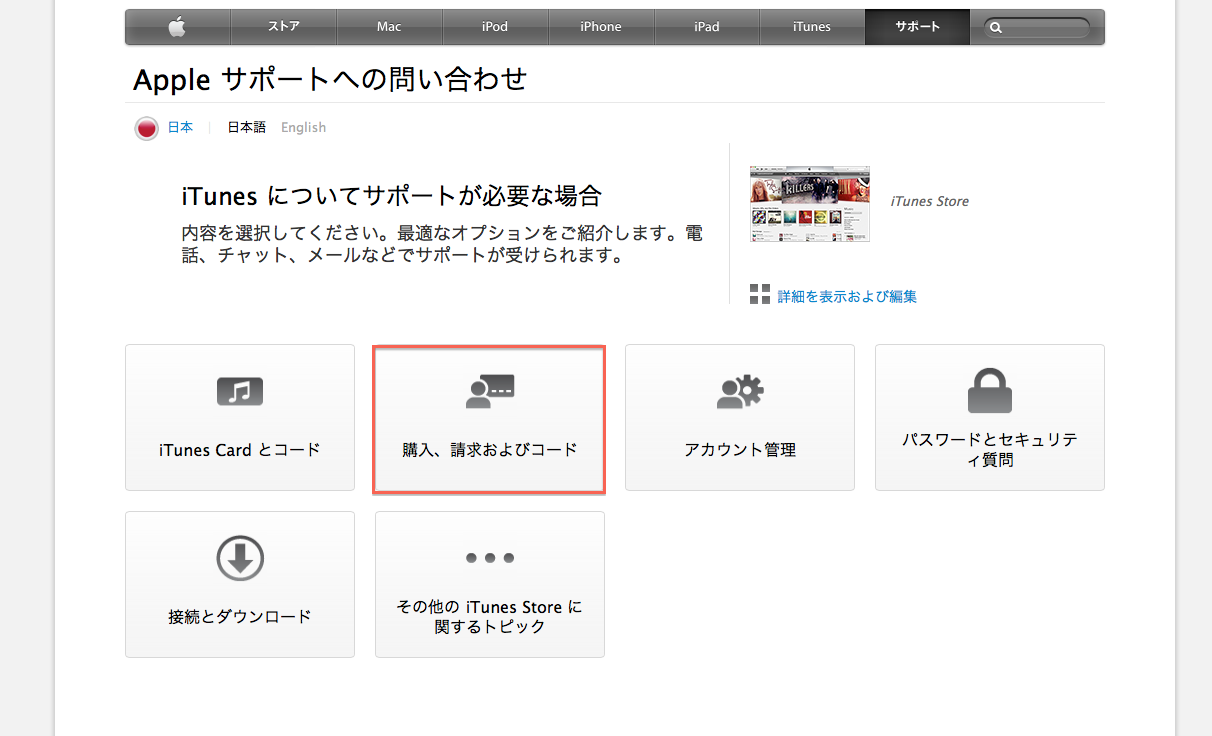This screenshot has height=736, width=1212.
Task: Switch language to English
Action: (x=303, y=127)
